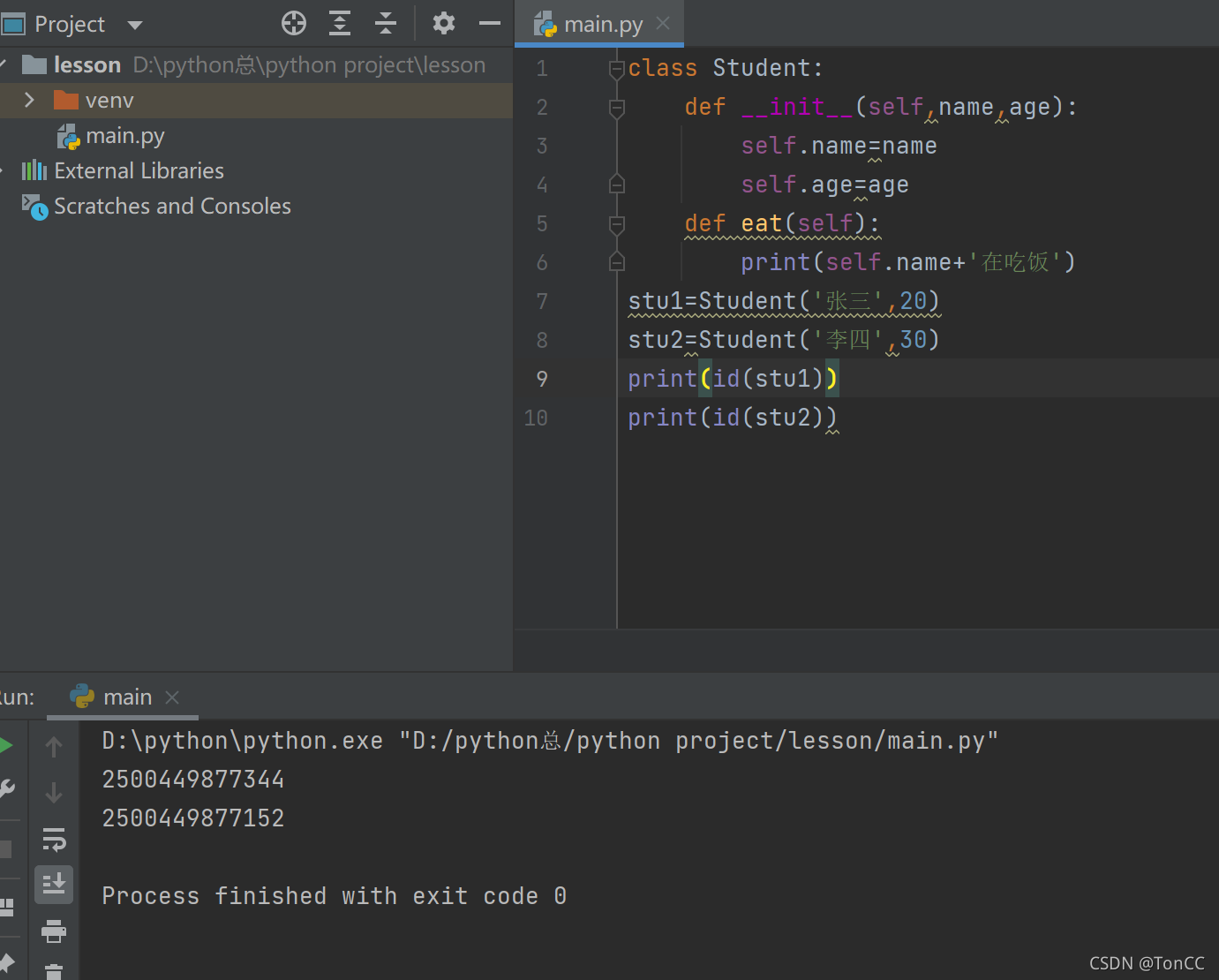1219x980 pixels.
Task: Click 'Process finished with exit code 0' text
Action: (x=334, y=896)
